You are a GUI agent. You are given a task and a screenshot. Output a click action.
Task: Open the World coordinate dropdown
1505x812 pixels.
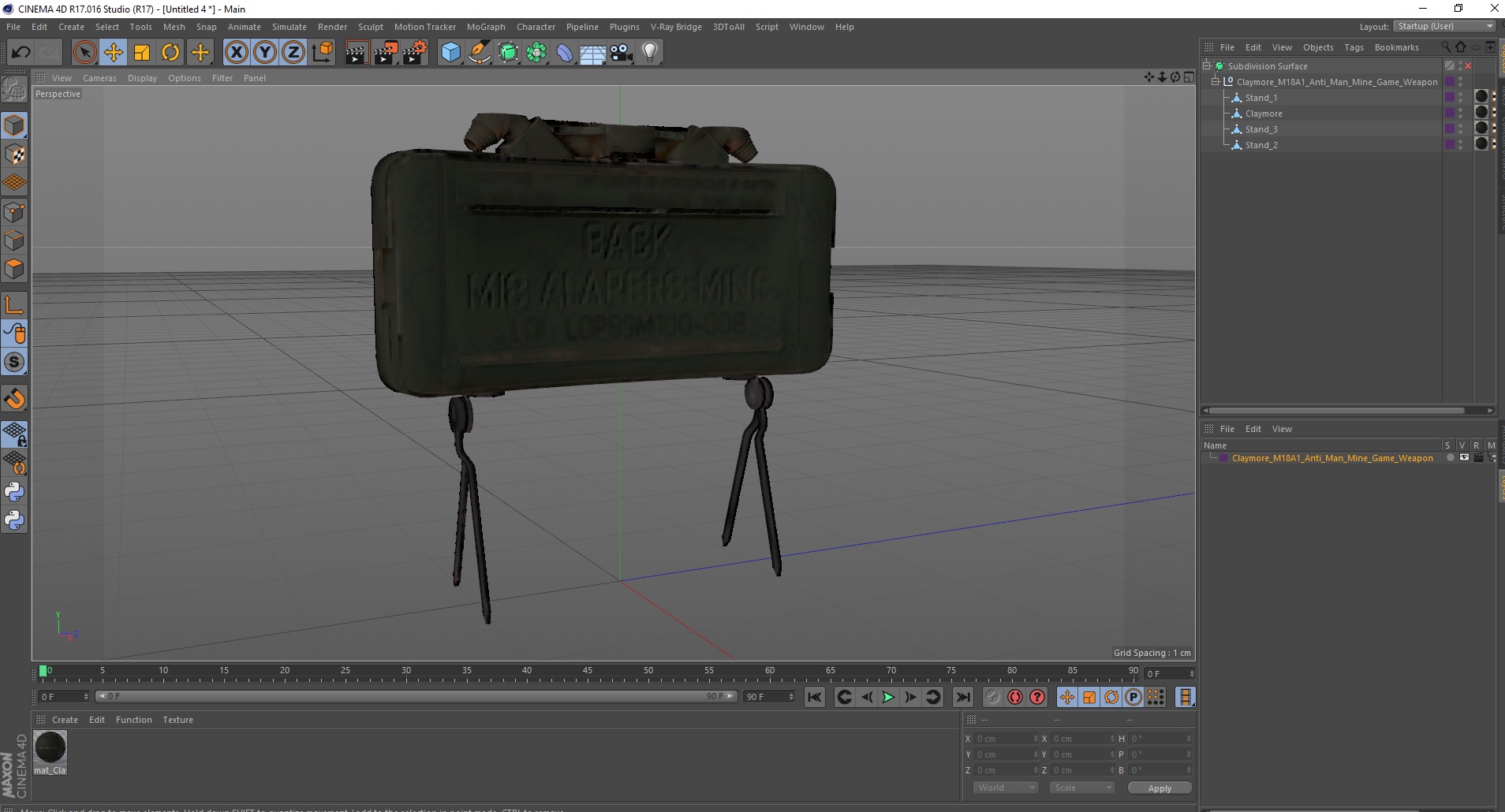tap(1006, 788)
